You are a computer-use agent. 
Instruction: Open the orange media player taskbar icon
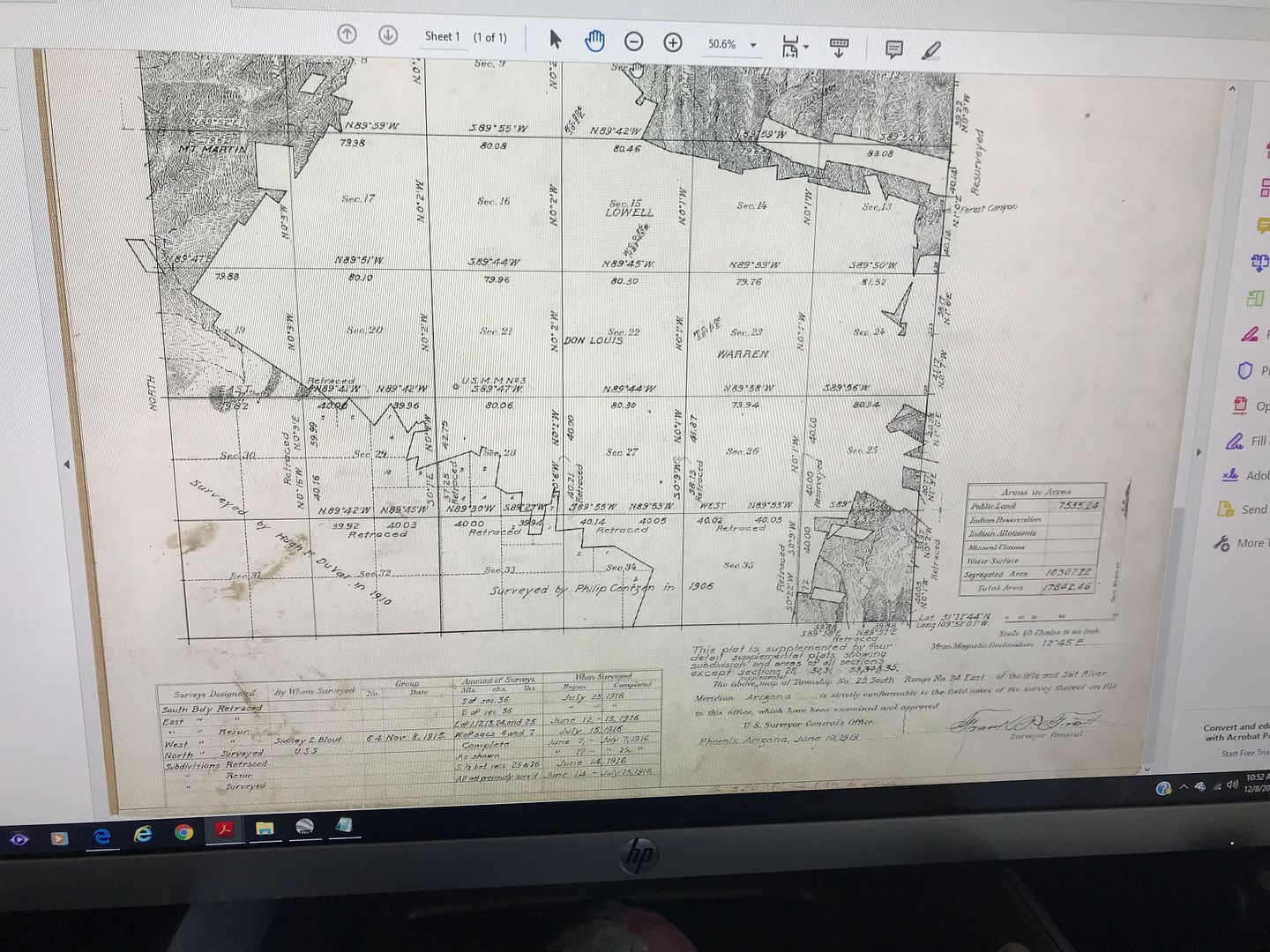tap(59, 837)
